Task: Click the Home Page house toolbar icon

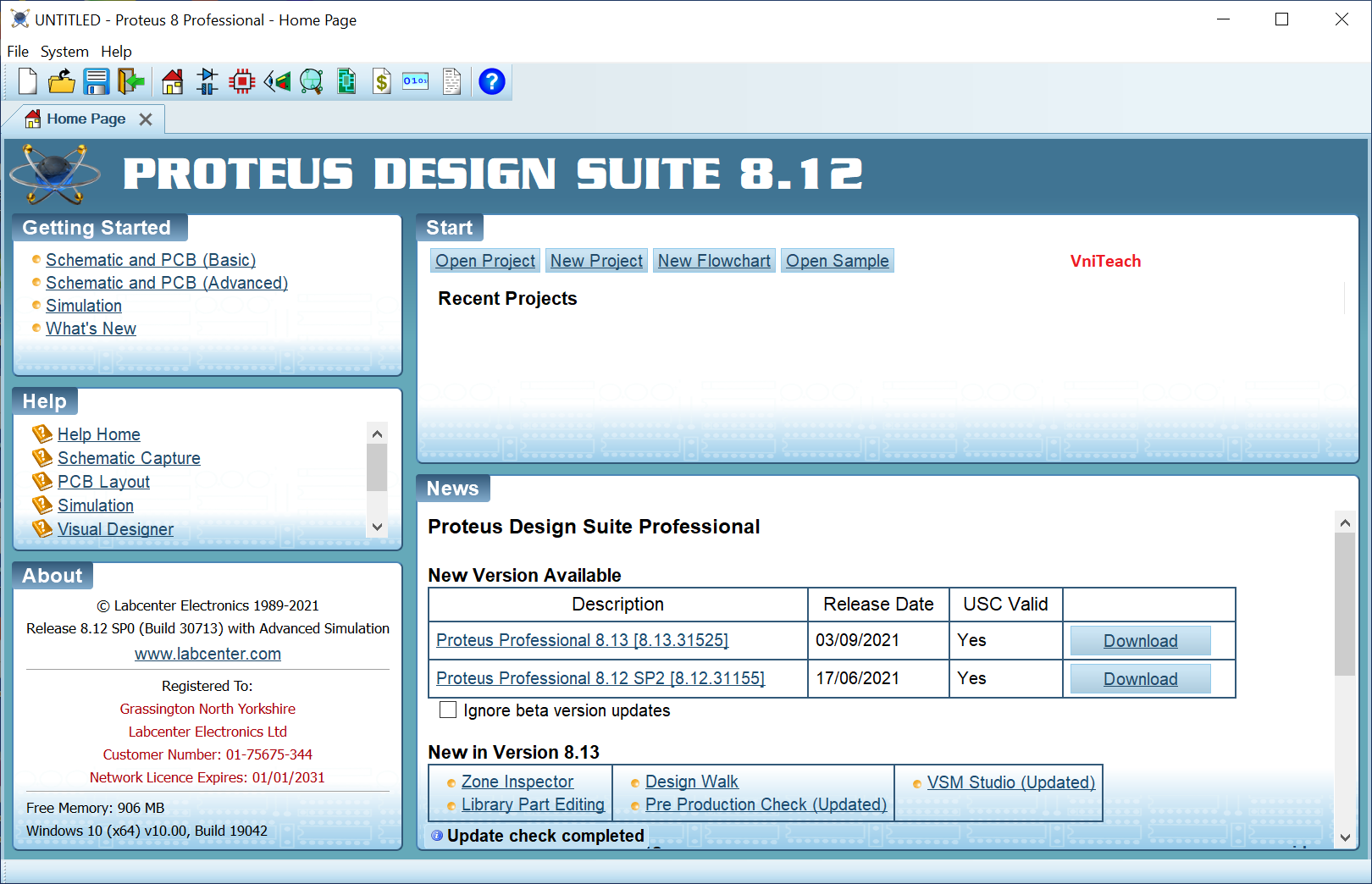Action: [x=173, y=81]
